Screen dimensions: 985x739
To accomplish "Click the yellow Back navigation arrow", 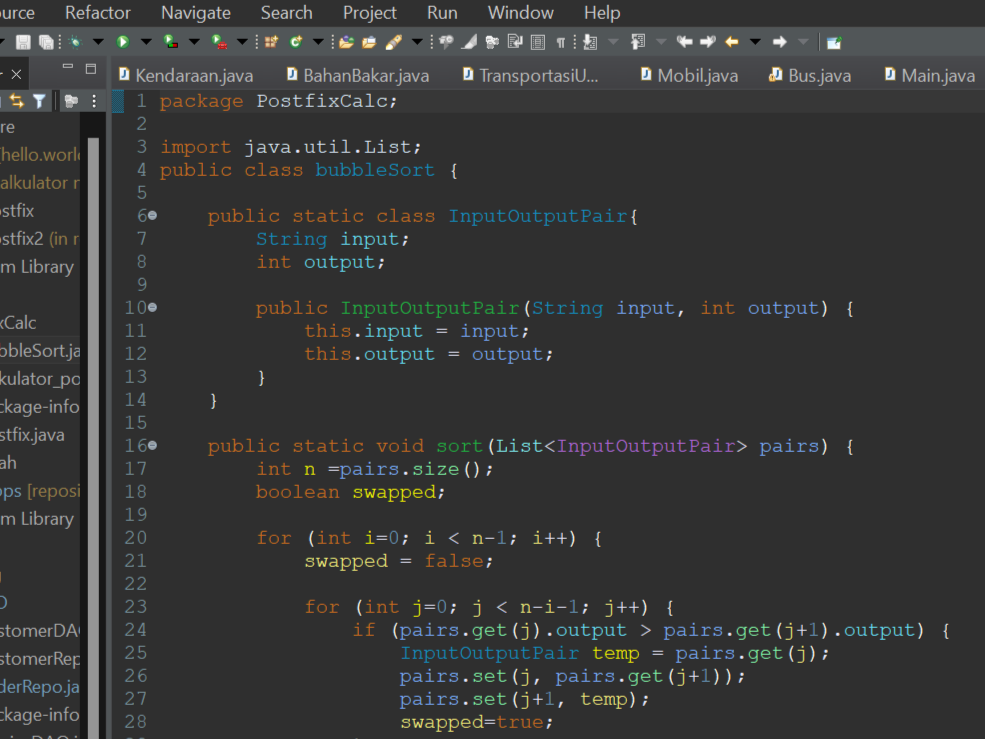I will tap(731, 42).
